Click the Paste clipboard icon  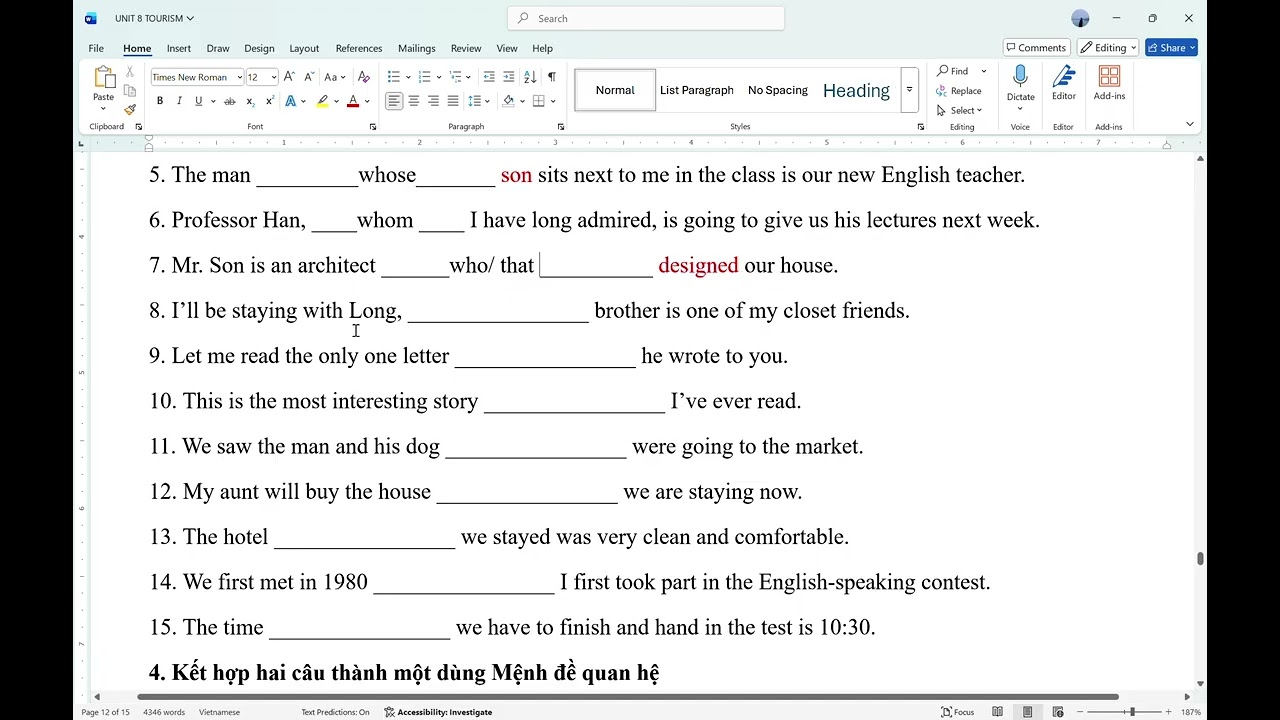click(104, 78)
